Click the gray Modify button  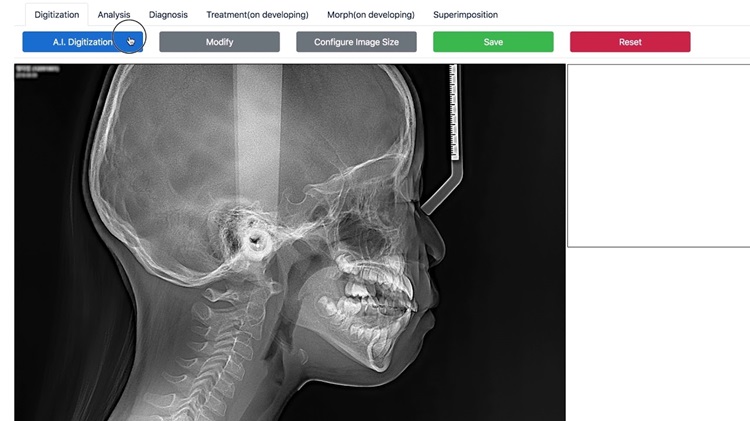pos(220,42)
